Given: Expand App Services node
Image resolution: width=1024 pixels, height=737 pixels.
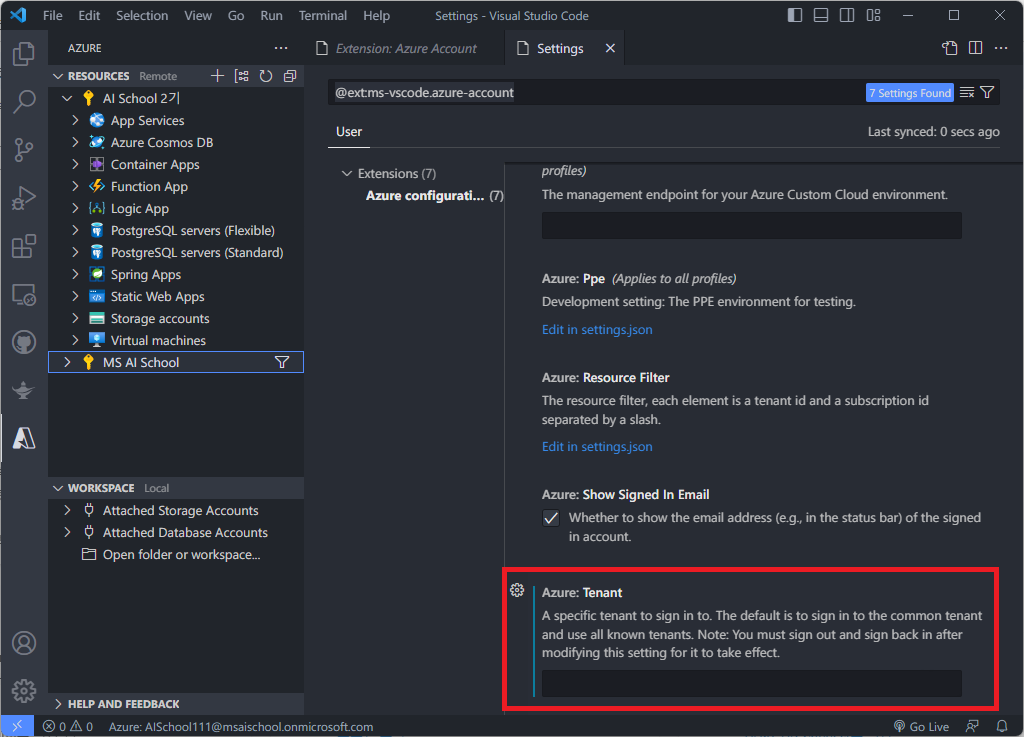Looking at the screenshot, I should (x=75, y=121).
